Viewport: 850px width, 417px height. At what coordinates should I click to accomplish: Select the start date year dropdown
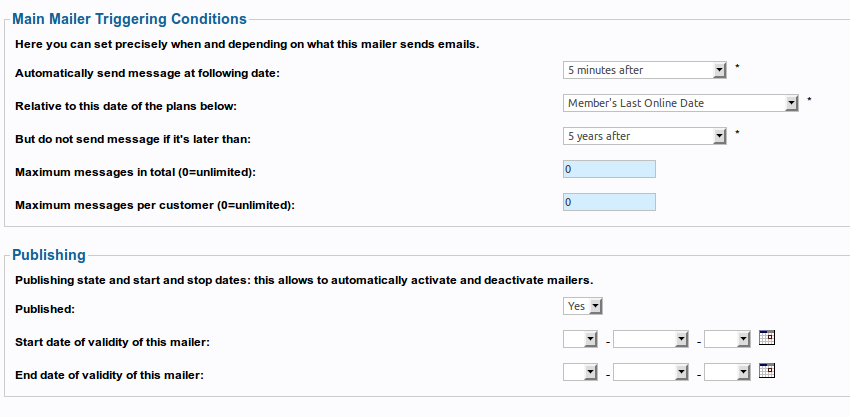click(x=727, y=339)
